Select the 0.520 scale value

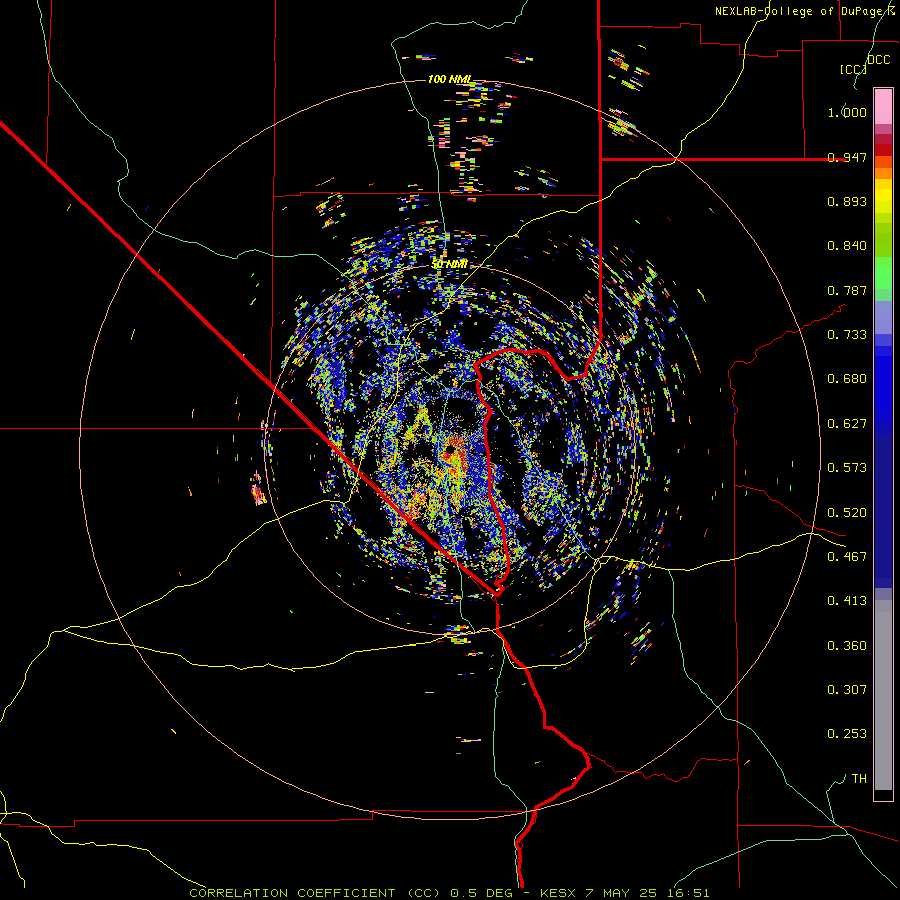click(847, 513)
